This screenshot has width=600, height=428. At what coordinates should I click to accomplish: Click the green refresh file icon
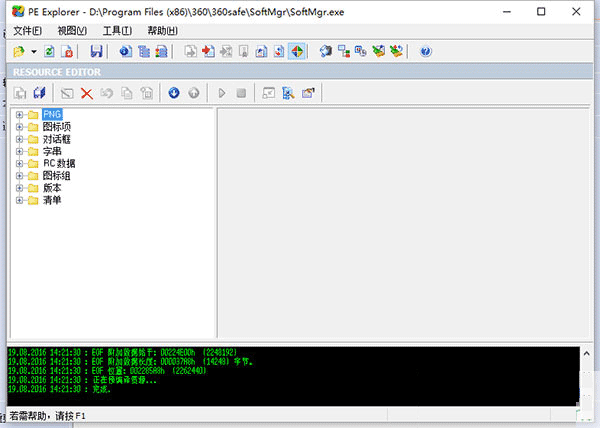[48, 51]
